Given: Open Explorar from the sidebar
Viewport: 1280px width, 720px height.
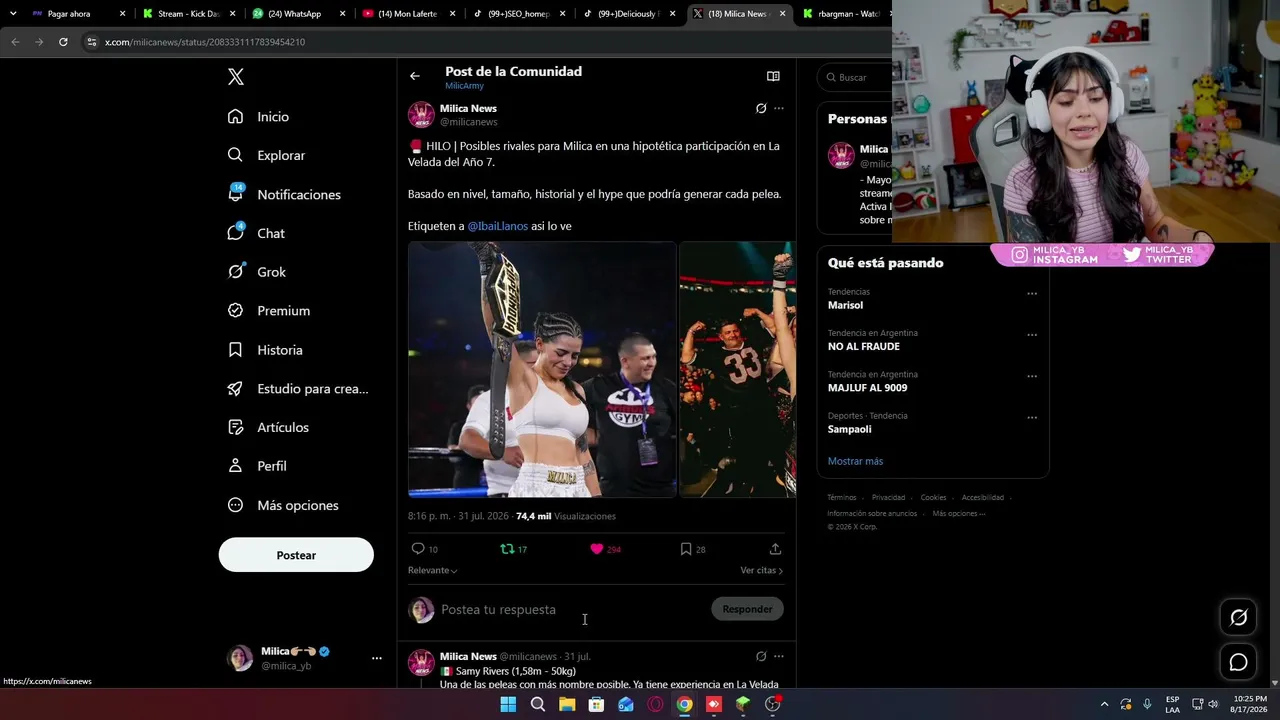Looking at the screenshot, I should (267, 155).
